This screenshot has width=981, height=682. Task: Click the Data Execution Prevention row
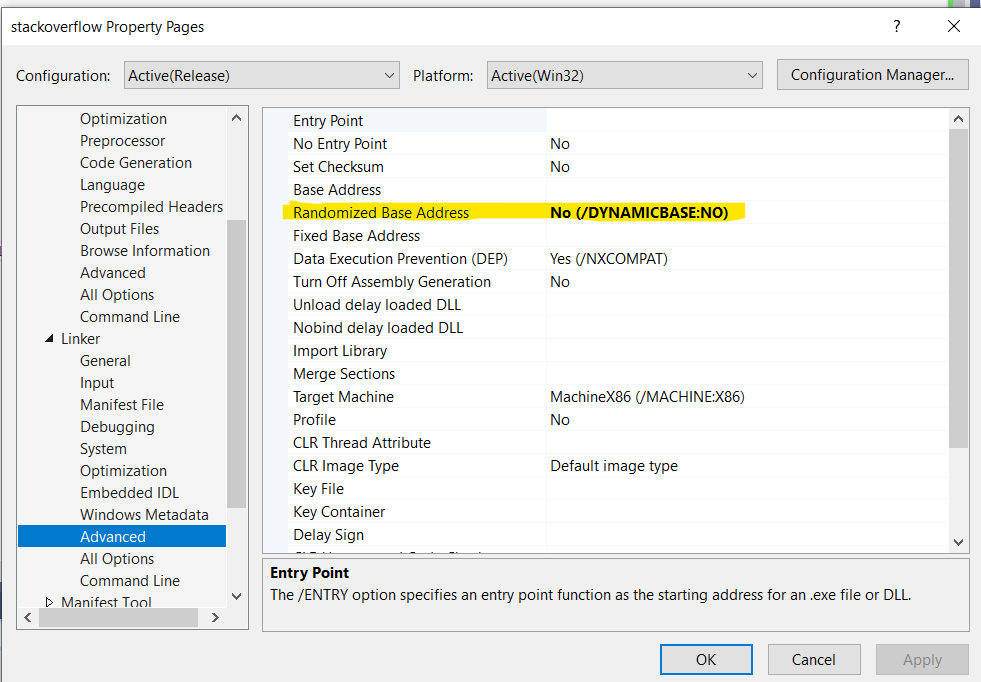[400, 259]
